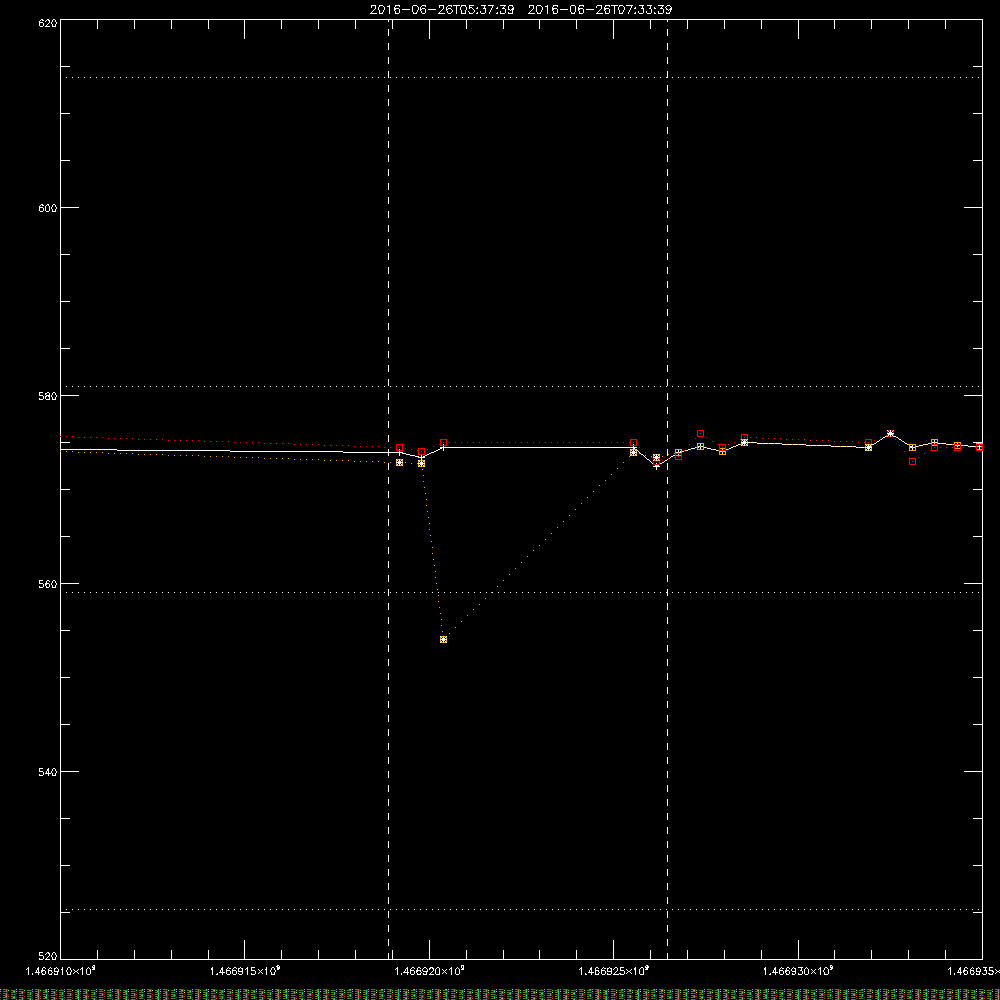Screen dimensions: 1000x1000
Task: Select the 580 y-axis label
Action: 48,396
